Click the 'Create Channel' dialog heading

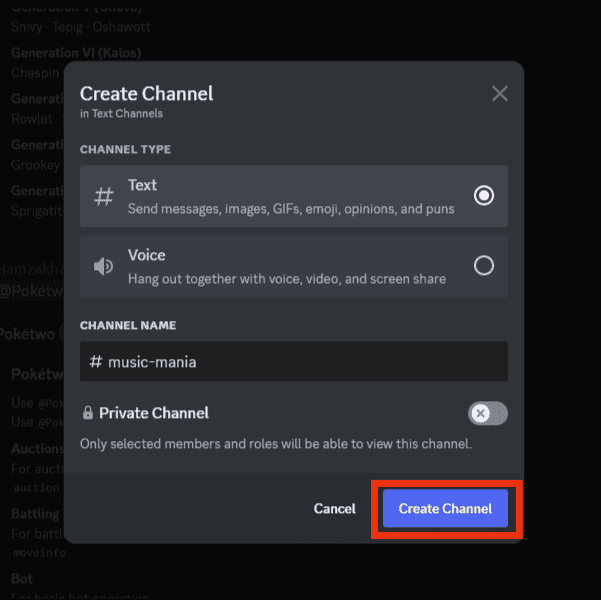146,94
